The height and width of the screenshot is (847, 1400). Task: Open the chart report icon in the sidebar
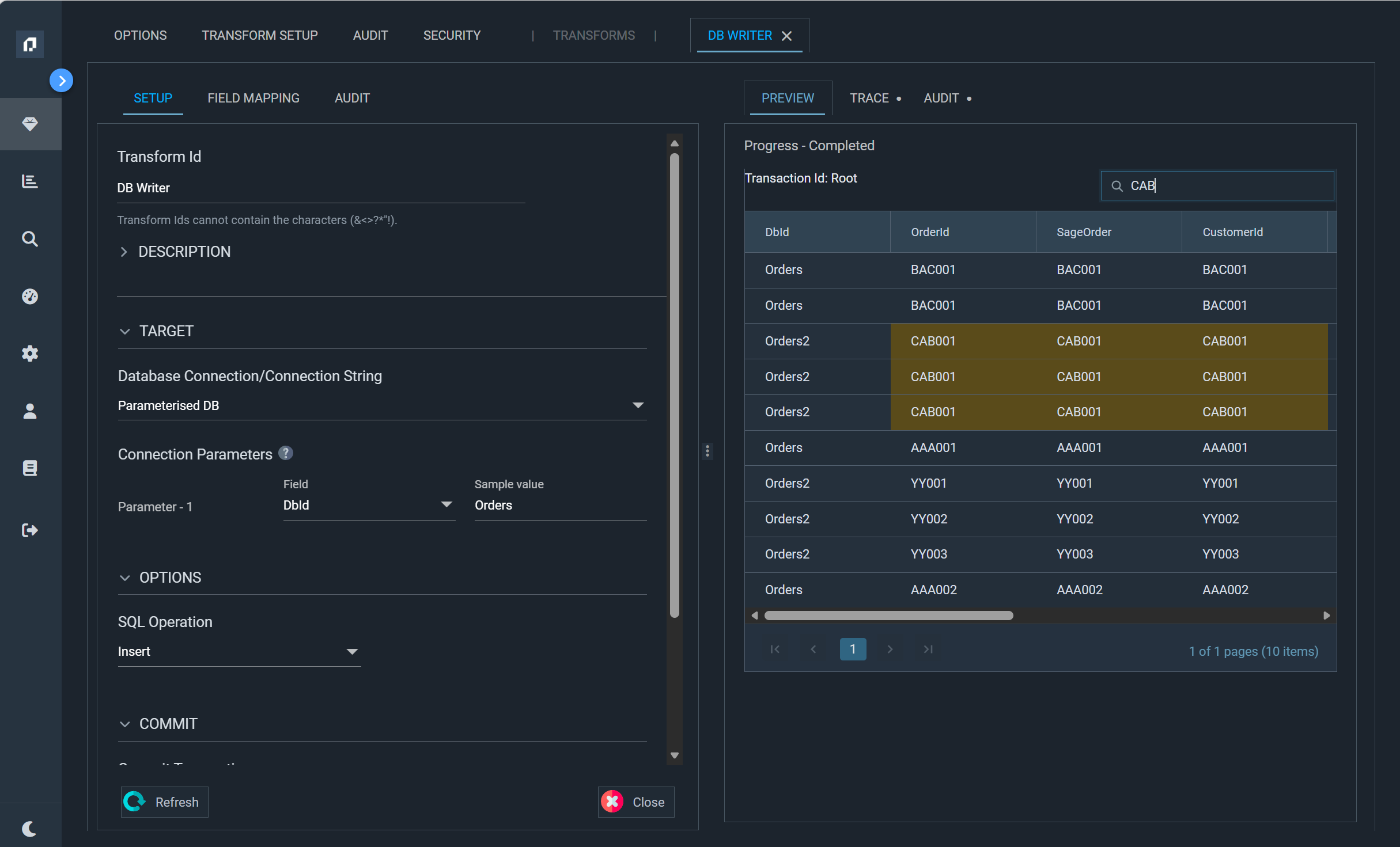pyautogui.click(x=30, y=181)
